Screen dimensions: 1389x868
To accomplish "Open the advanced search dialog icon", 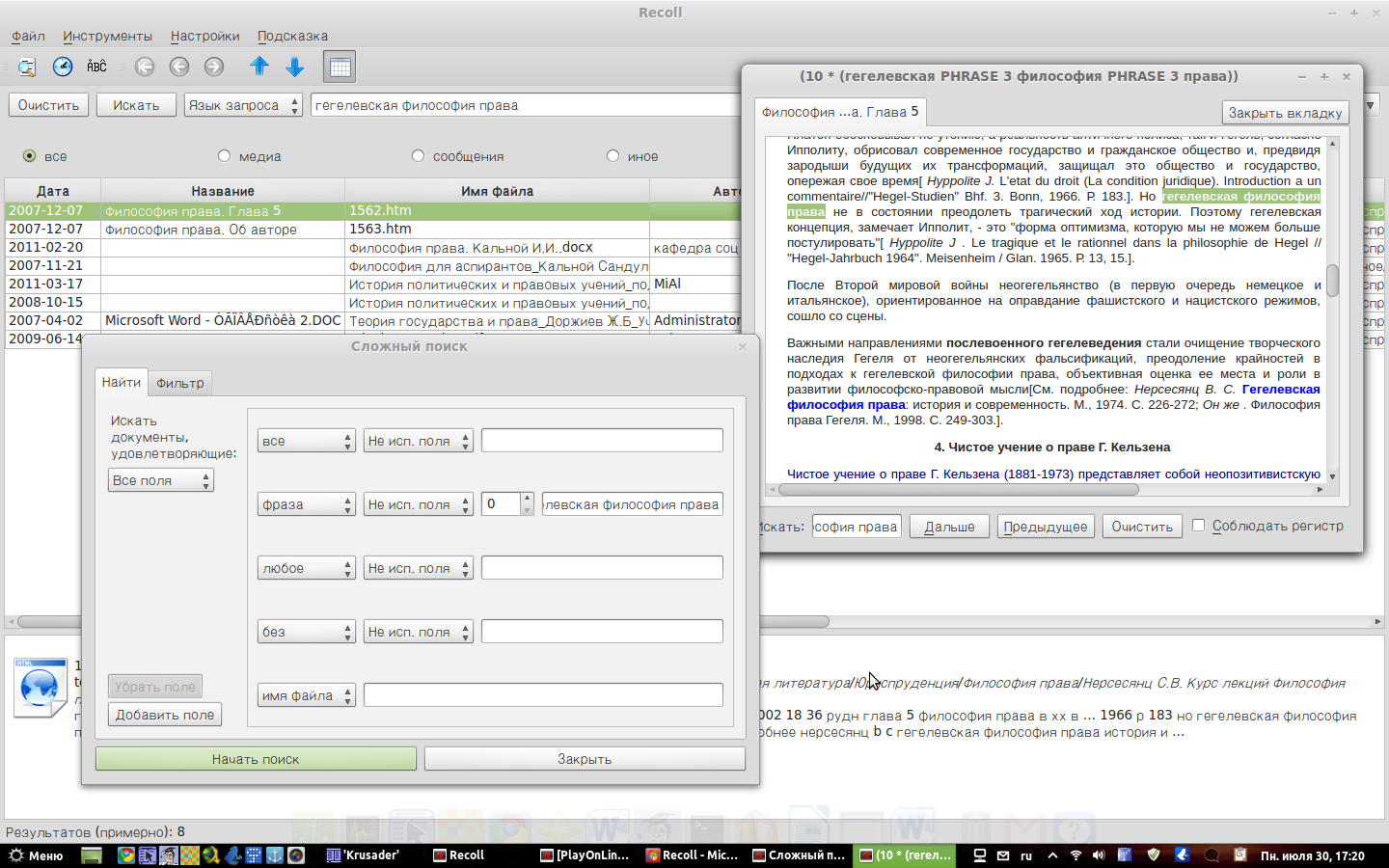I will [27, 67].
